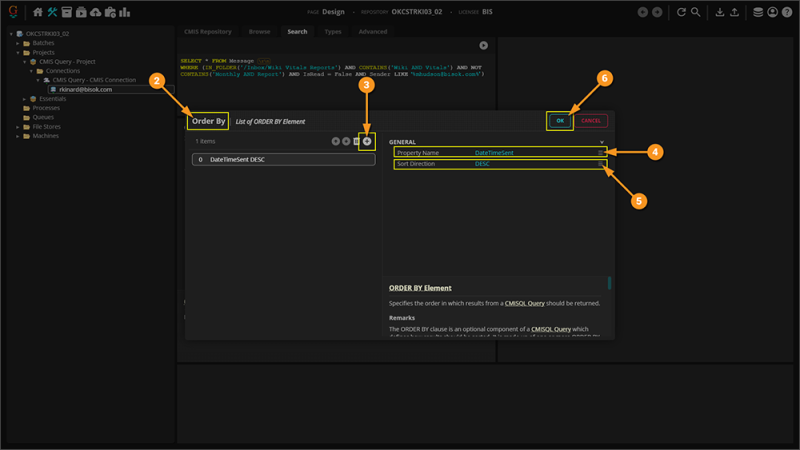Add a new ORDER BY element
800x450 pixels.
click(x=367, y=141)
